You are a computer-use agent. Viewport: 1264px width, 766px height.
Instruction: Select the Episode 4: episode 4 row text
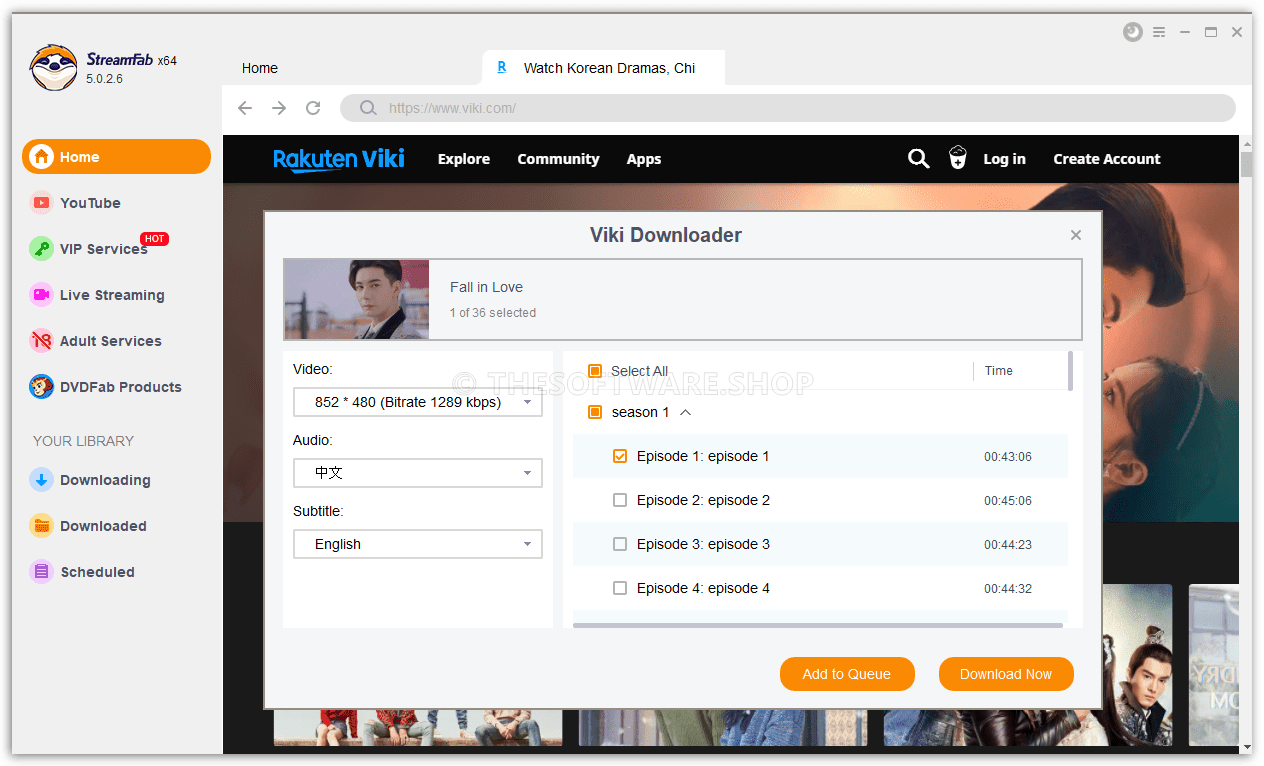703,588
